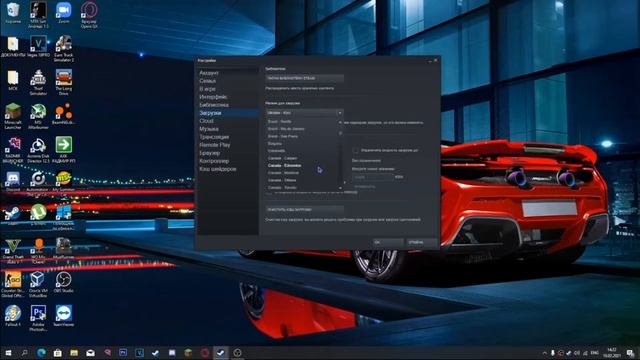The height and width of the screenshot is (360, 640).
Task: Open the notification center tray icon
Action: 631,353
